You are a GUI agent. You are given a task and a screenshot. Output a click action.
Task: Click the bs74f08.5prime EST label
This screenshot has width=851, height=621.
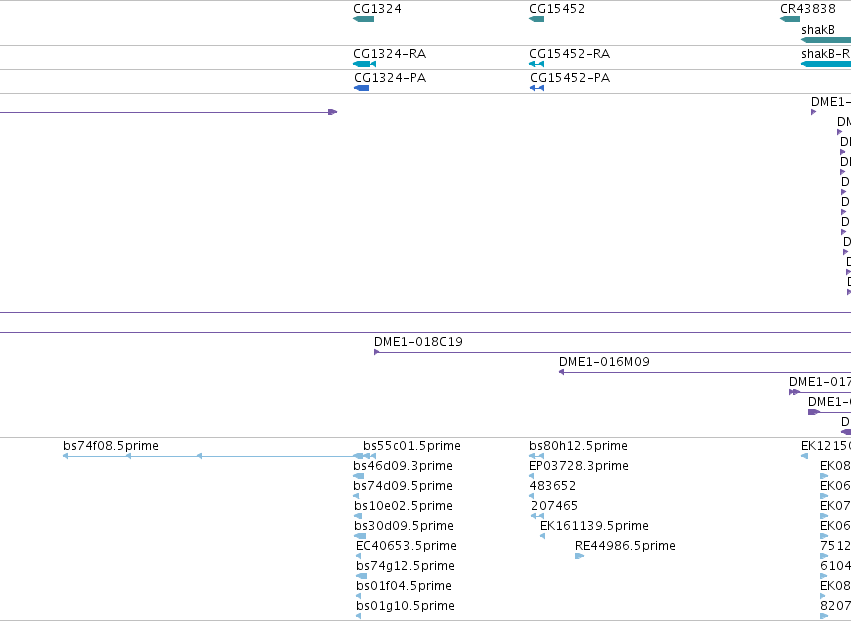tap(111, 446)
